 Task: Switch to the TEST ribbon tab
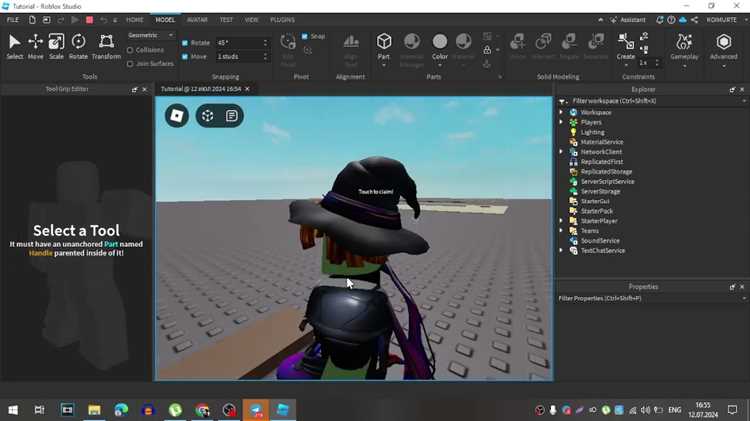(x=226, y=20)
